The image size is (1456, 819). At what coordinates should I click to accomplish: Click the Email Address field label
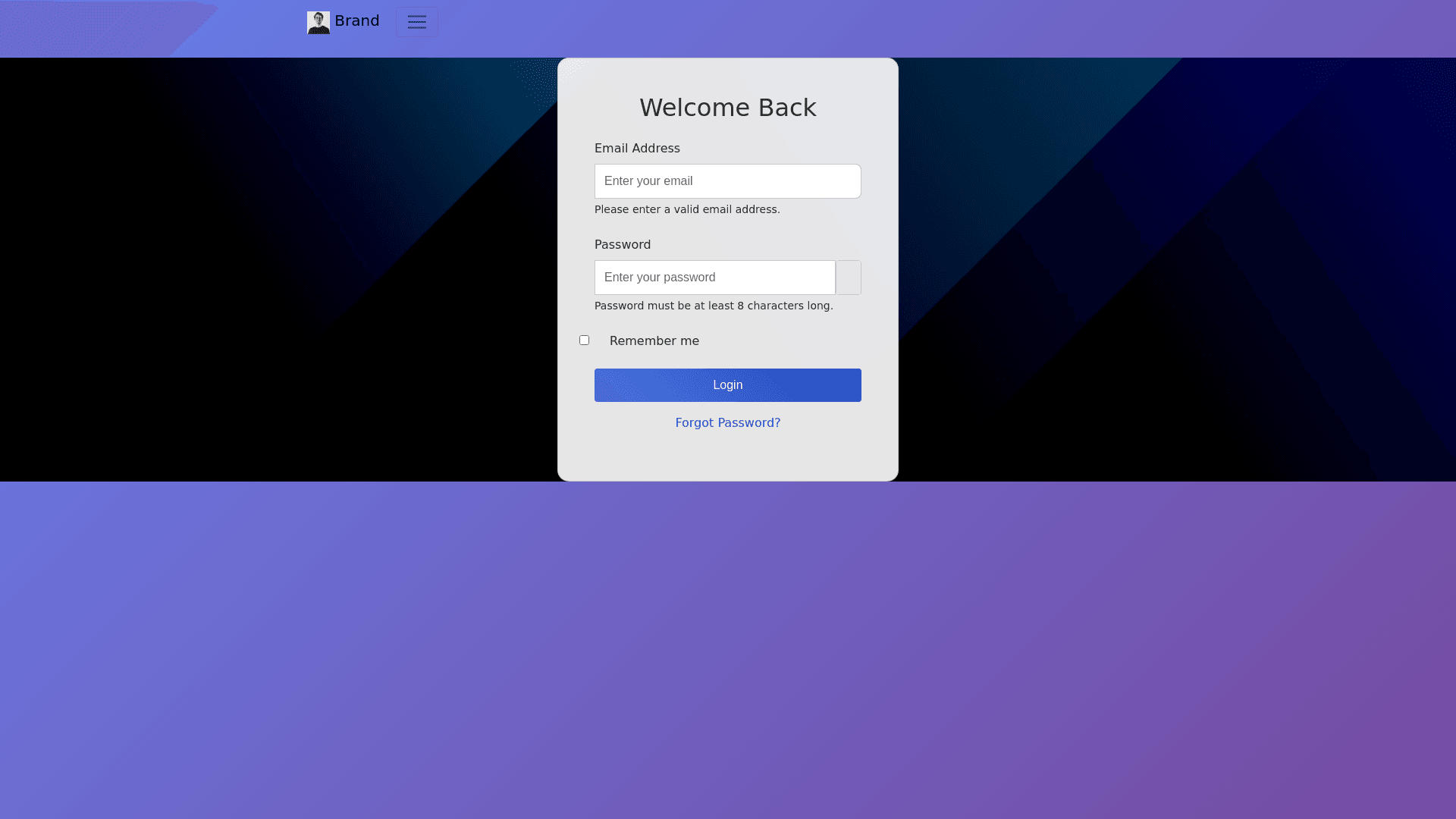[x=636, y=149]
